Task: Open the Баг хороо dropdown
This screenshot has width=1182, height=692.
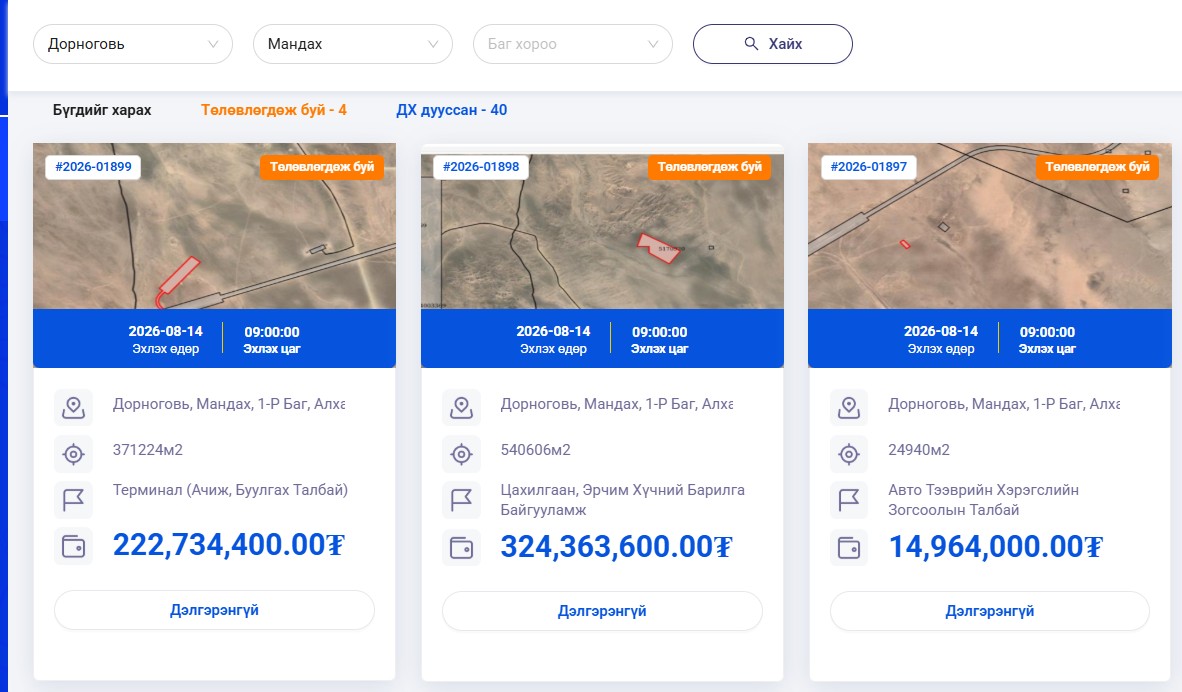Action: click(573, 44)
